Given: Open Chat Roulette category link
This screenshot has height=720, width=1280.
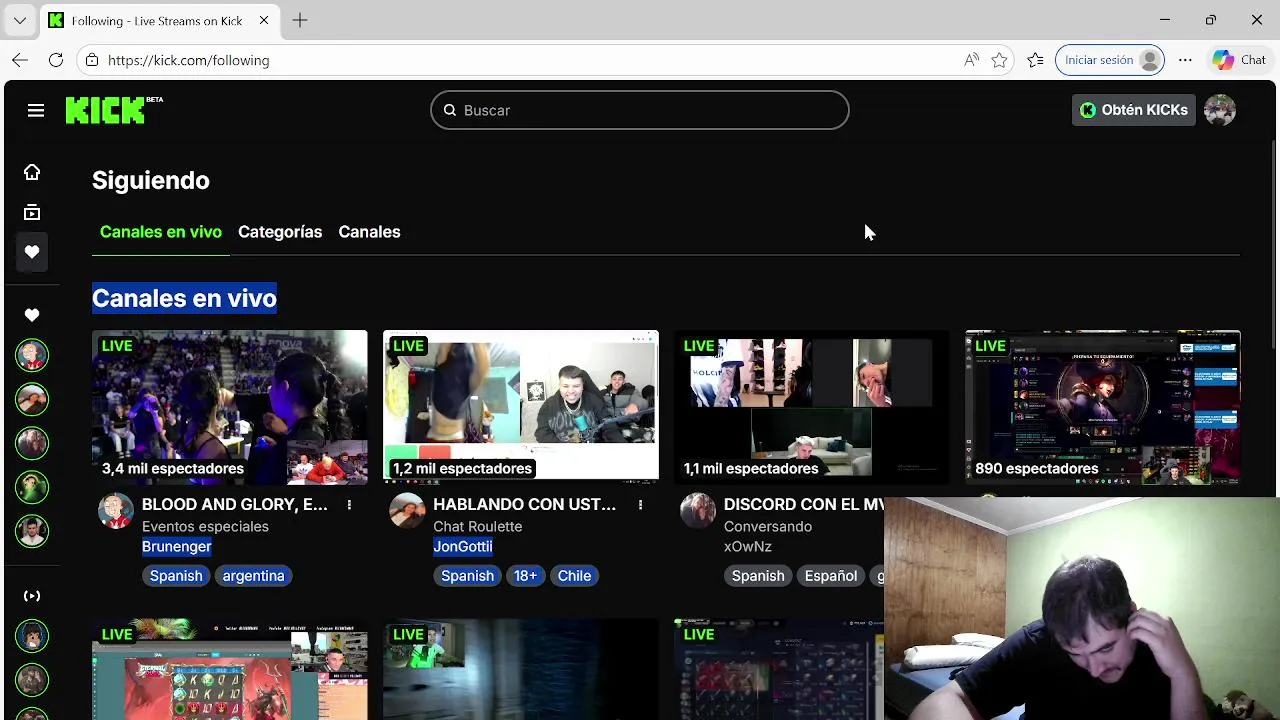Looking at the screenshot, I should 477,526.
